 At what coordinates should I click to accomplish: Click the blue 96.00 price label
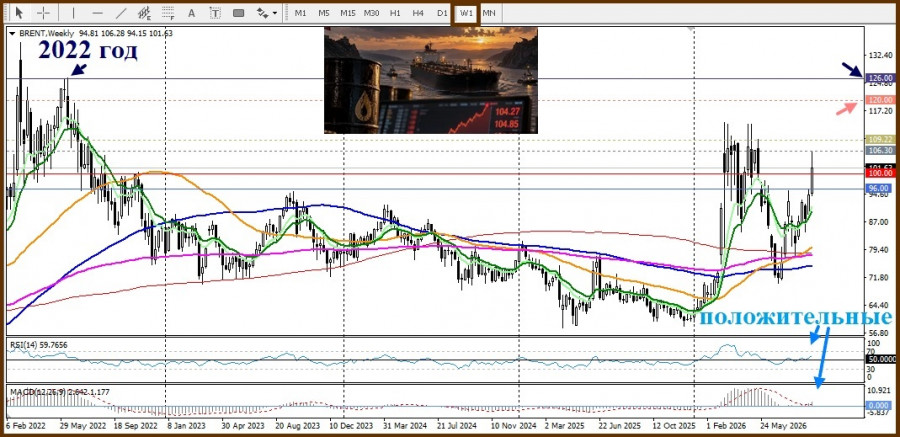(x=880, y=188)
